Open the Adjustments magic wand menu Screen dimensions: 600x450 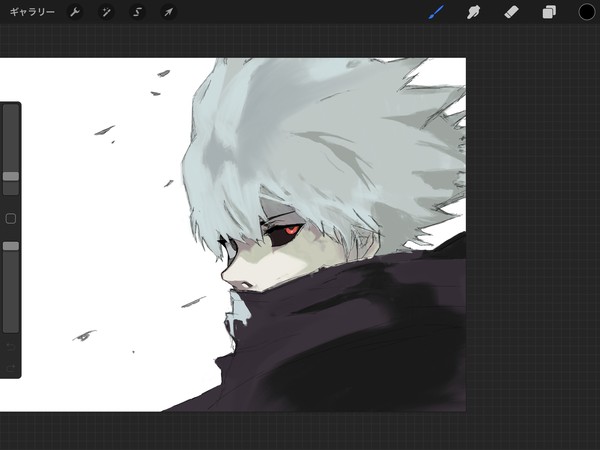[106, 12]
